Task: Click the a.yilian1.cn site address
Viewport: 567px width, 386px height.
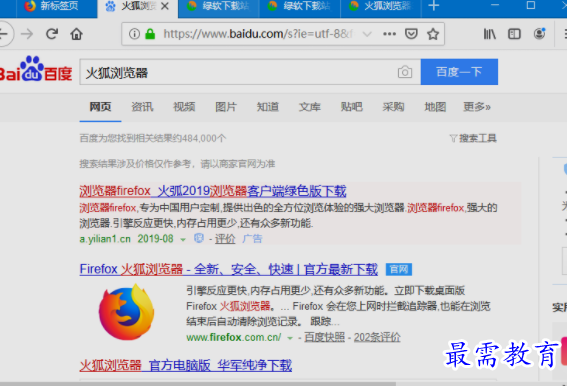Action: click(x=105, y=239)
